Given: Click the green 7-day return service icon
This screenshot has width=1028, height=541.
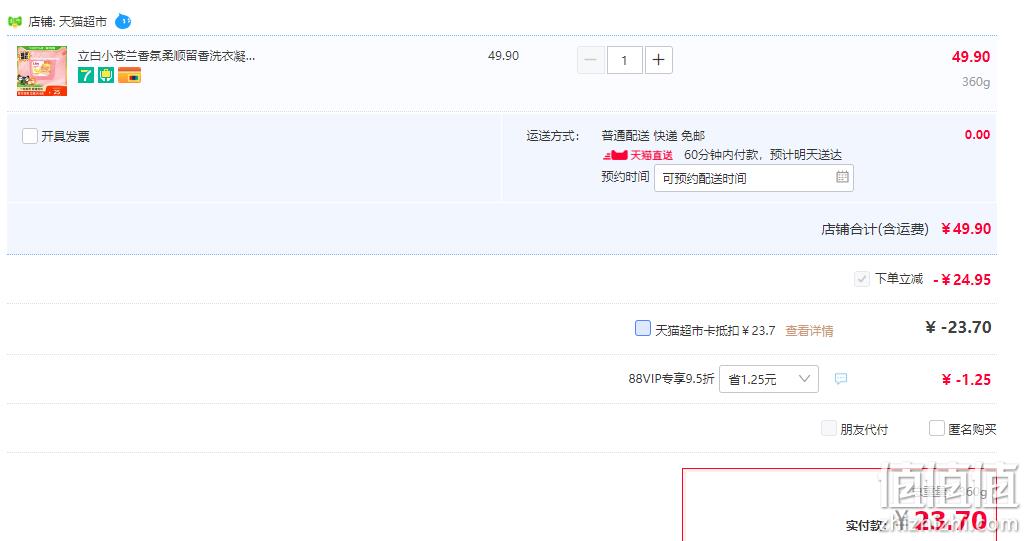Looking at the screenshot, I should [85, 75].
